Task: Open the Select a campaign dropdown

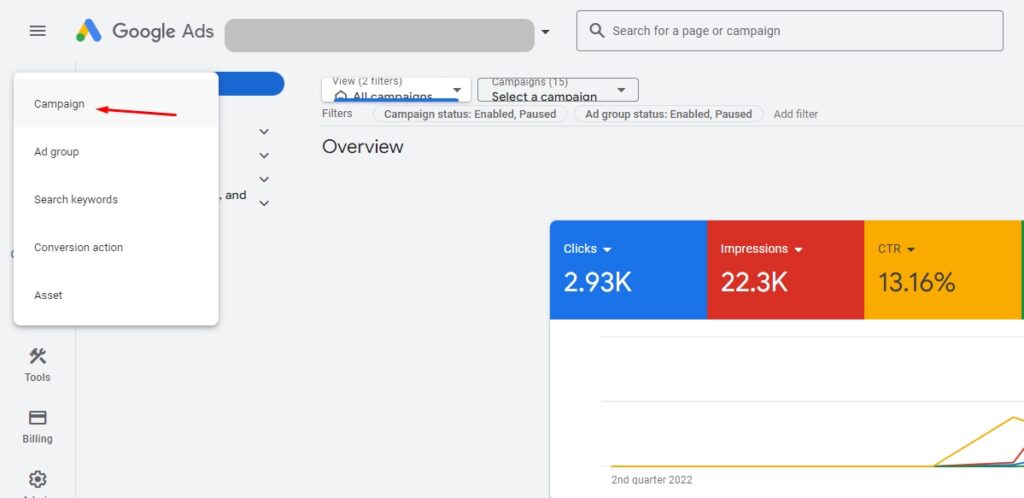Action: pyautogui.click(x=558, y=90)
